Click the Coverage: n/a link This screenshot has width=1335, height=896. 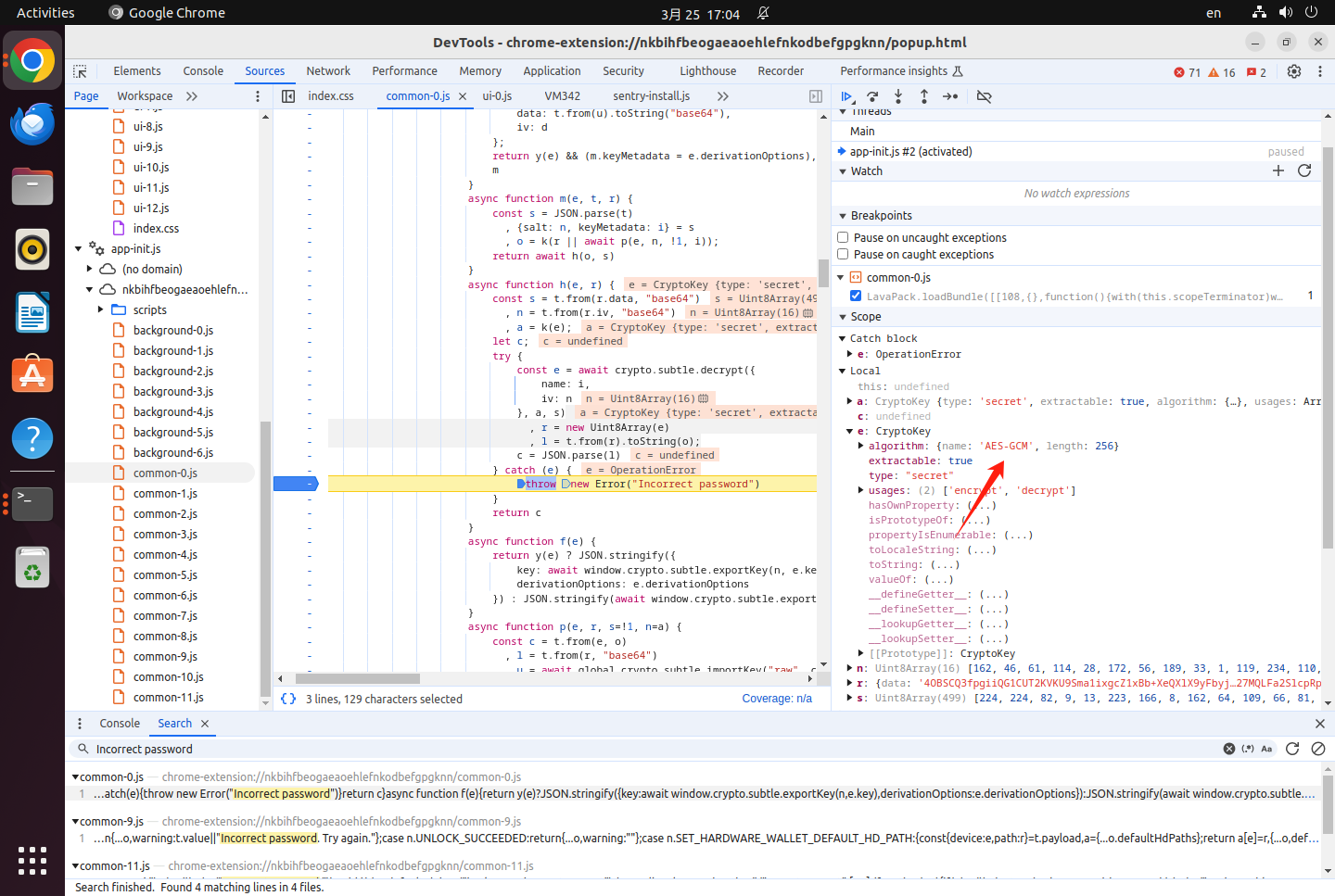777,699
